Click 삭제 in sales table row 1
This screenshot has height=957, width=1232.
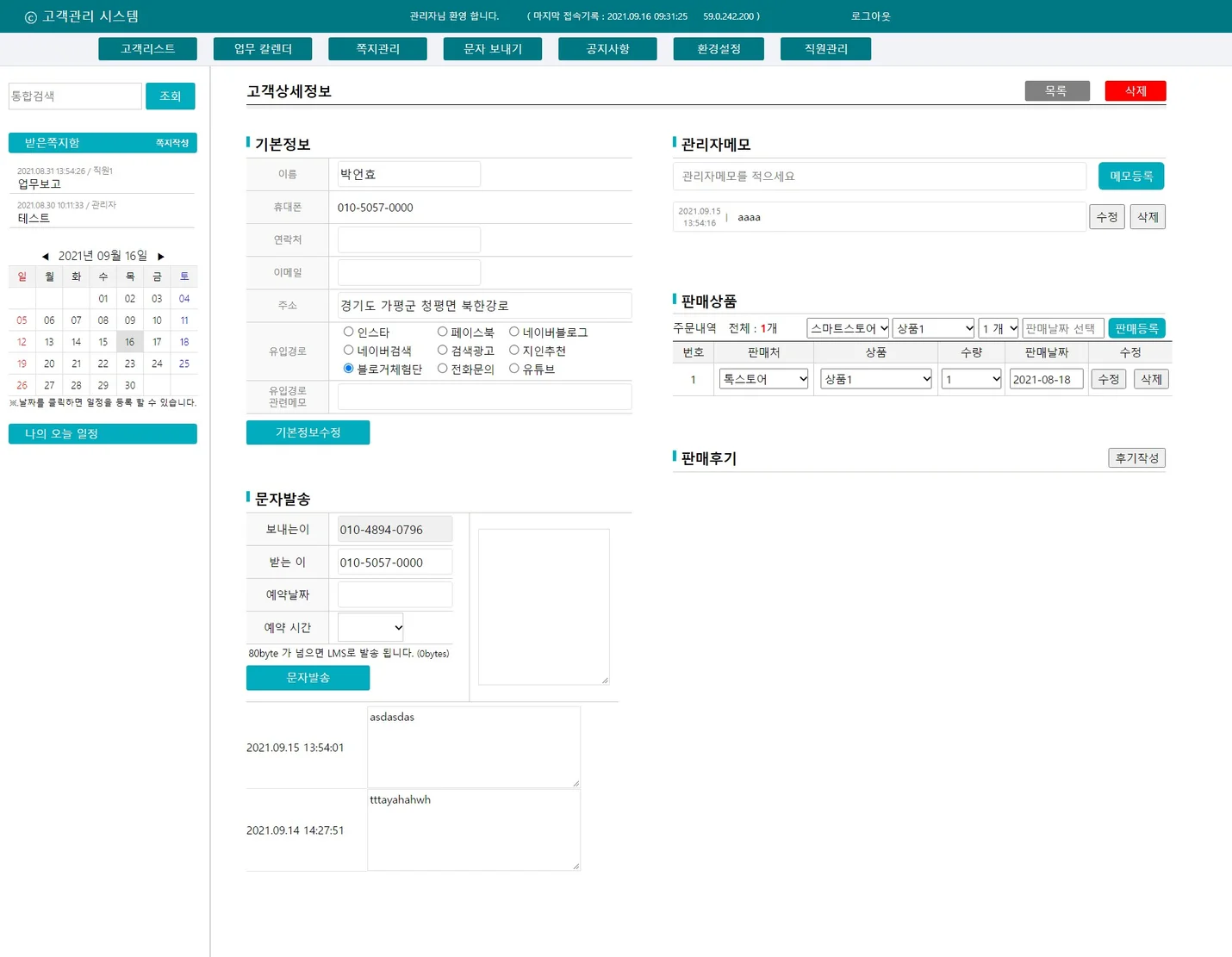[1151, 379]
